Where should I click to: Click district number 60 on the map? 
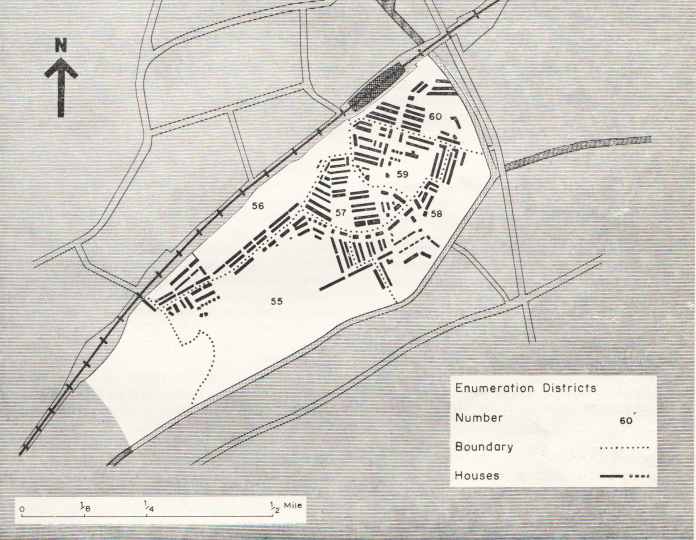coord(434,117)
